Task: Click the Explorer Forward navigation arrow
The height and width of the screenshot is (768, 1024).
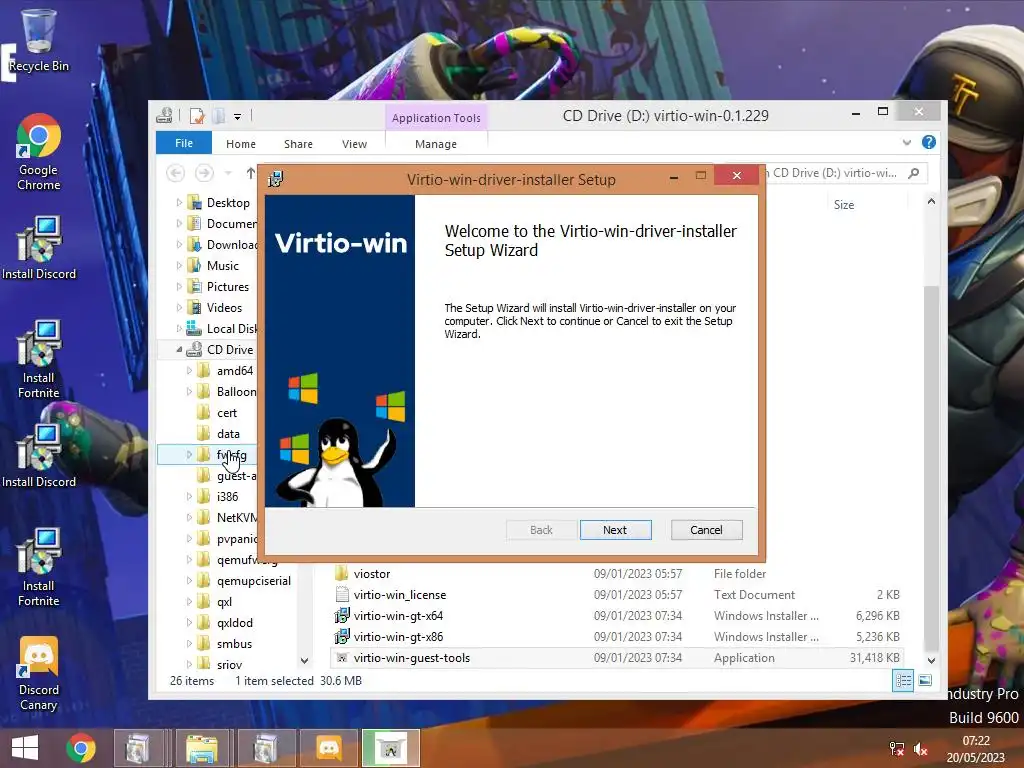Action: coord(204,173)
